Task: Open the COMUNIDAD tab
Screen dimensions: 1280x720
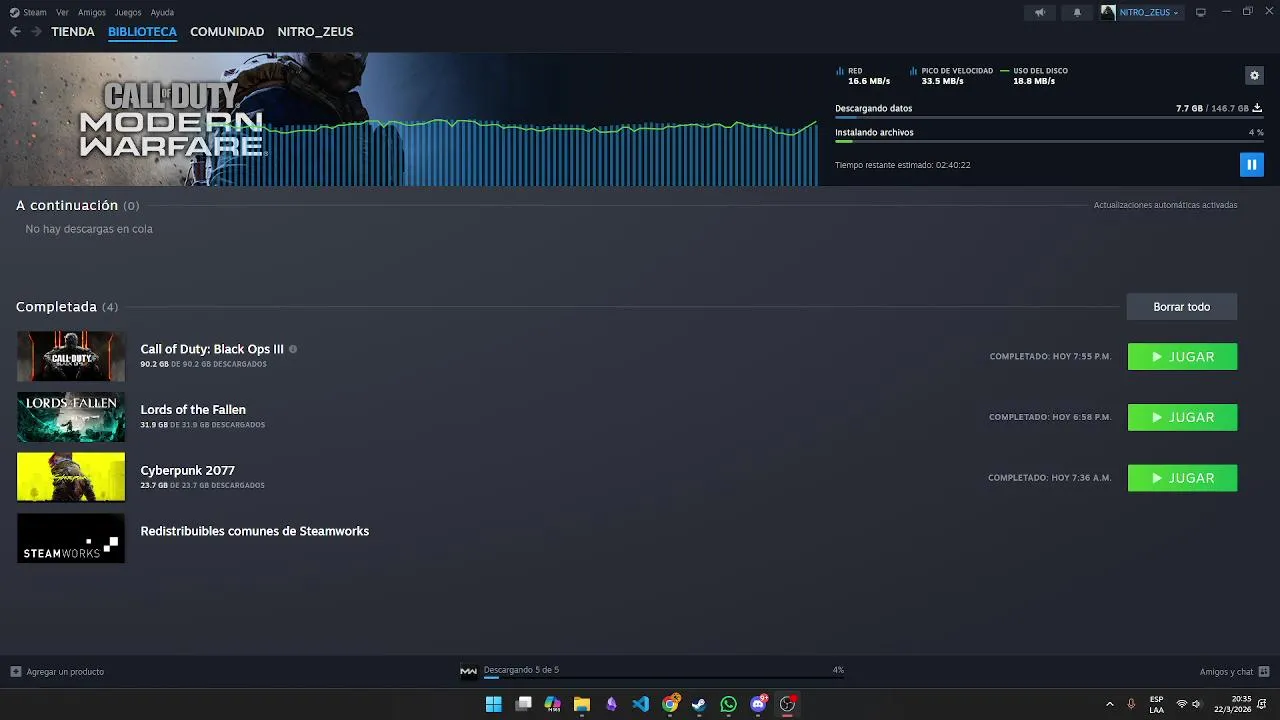Action: coord(227,31)
